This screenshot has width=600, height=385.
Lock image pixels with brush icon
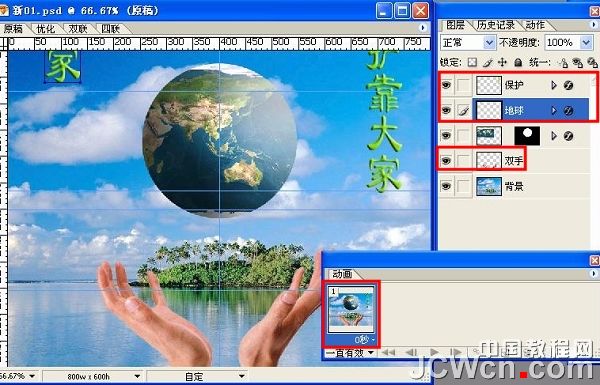point(488,62)
